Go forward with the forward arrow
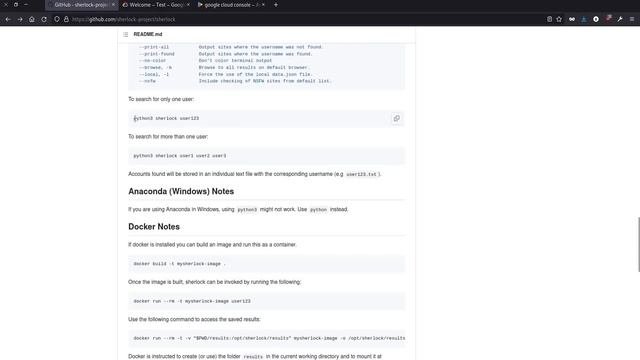The height and width of the screenshot is (360, 640). [x=20, y=19]
